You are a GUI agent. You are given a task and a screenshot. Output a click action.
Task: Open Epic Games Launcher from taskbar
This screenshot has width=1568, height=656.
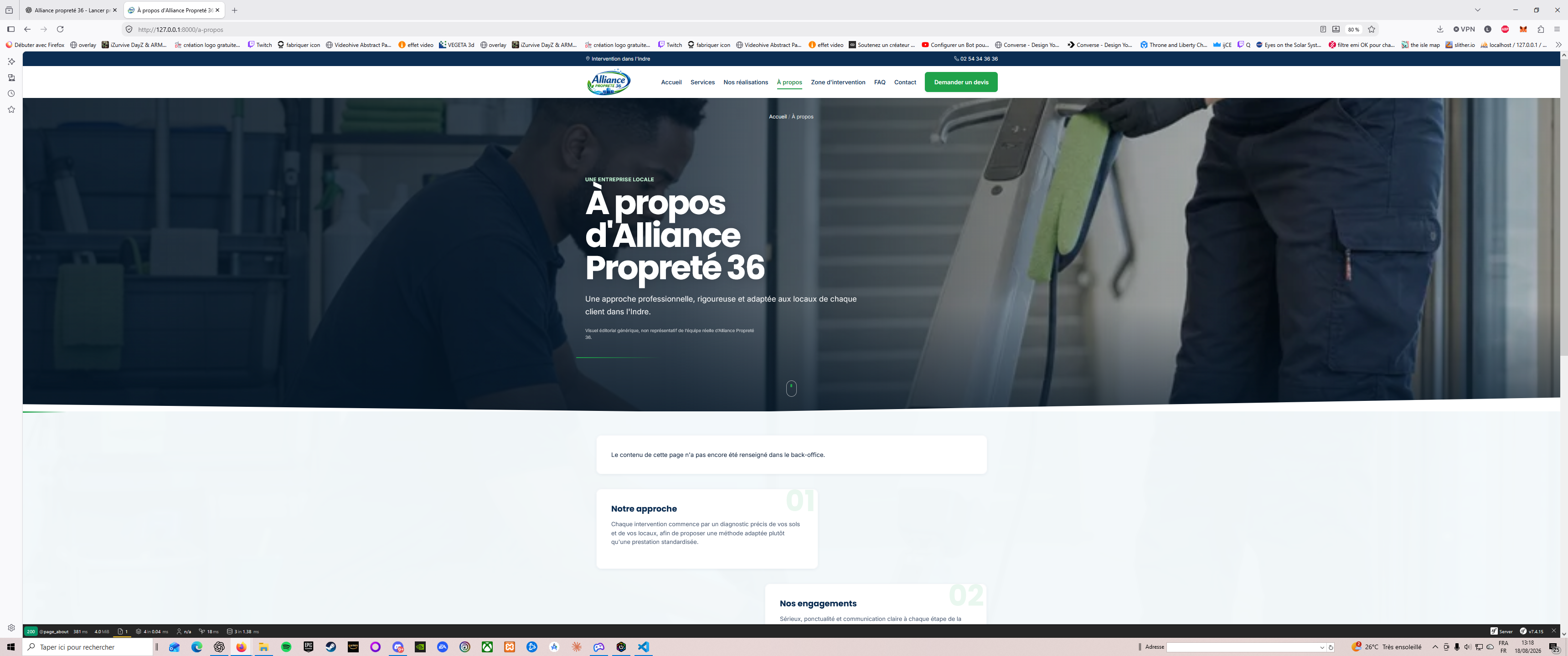click(309, 647)
